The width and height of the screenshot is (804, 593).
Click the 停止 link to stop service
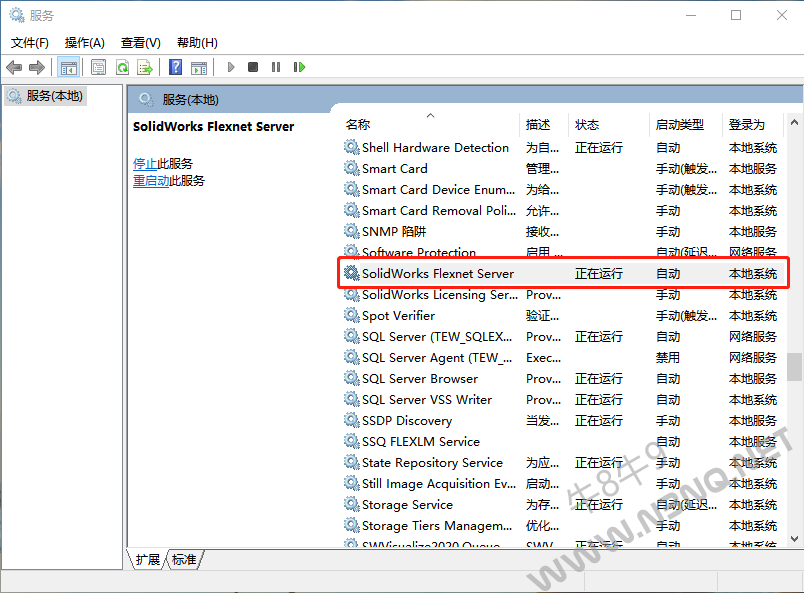(x=145, y=164)
